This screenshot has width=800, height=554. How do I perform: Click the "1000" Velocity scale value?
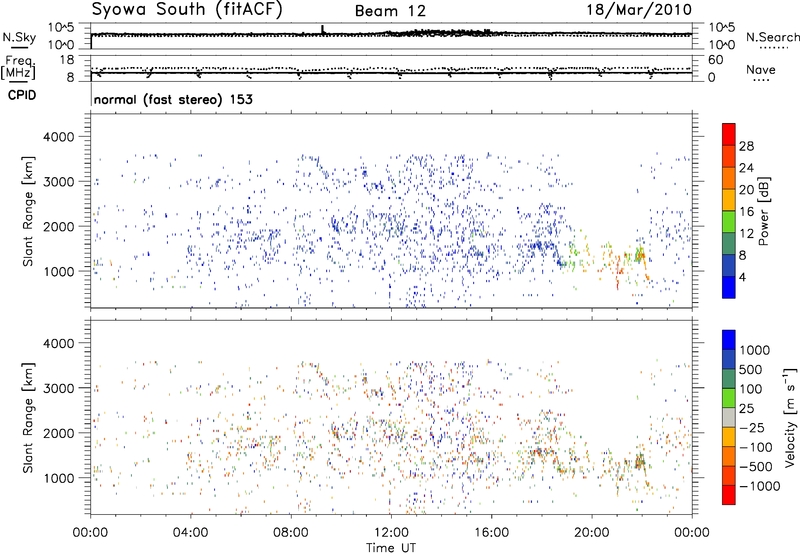(755, 350)
